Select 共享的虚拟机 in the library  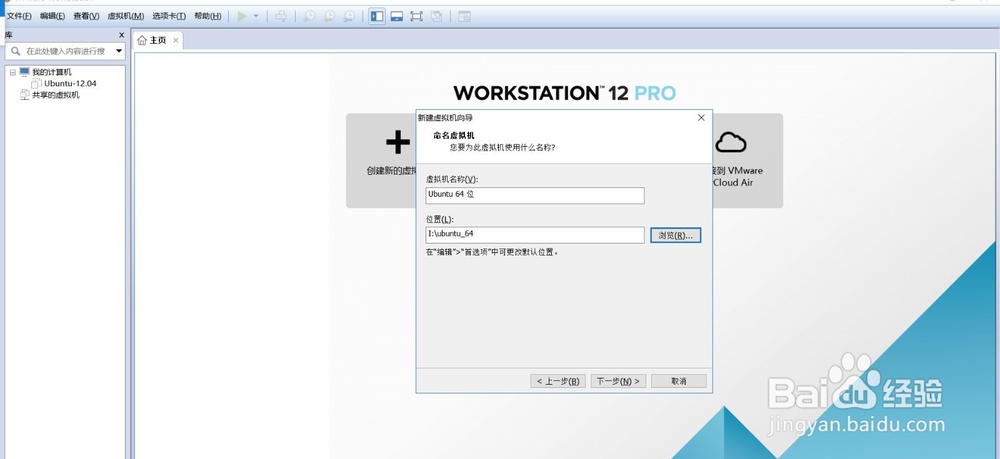click(x=55, y=95)
